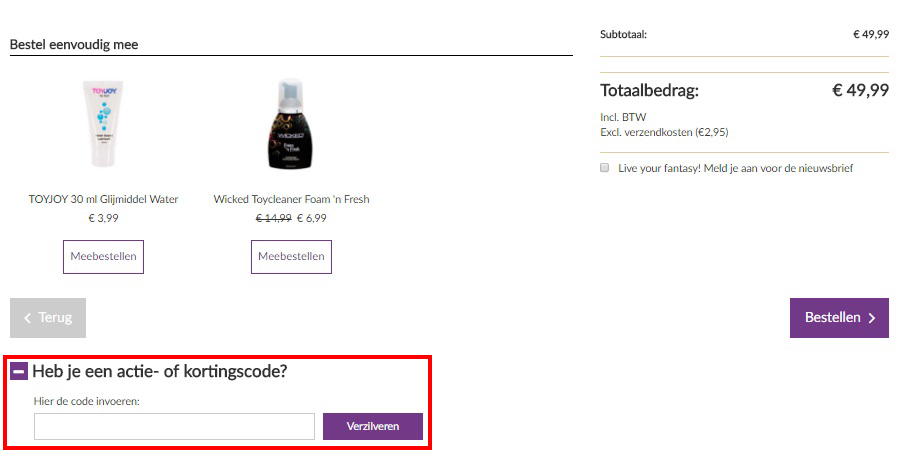Open the TOYJOY lubricant product image

[x=103, y=124]
